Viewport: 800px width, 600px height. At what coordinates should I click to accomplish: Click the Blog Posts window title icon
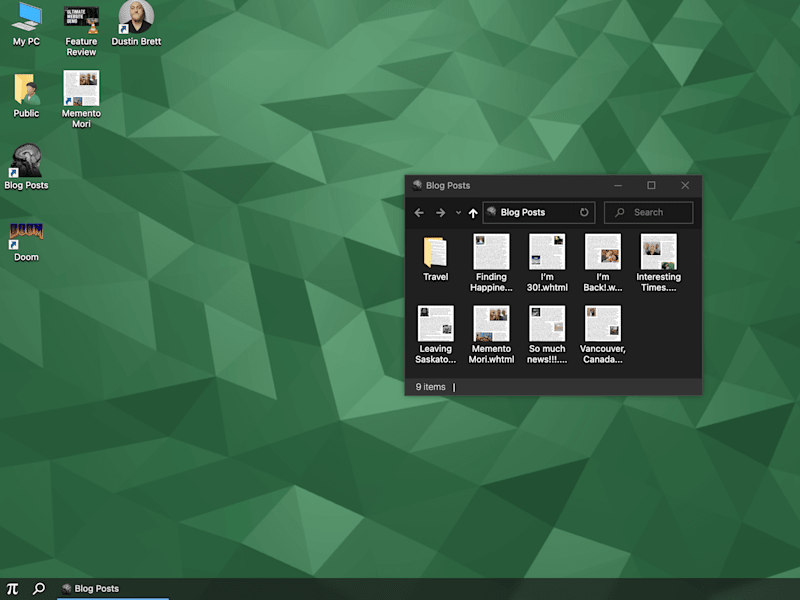[417, 185]
